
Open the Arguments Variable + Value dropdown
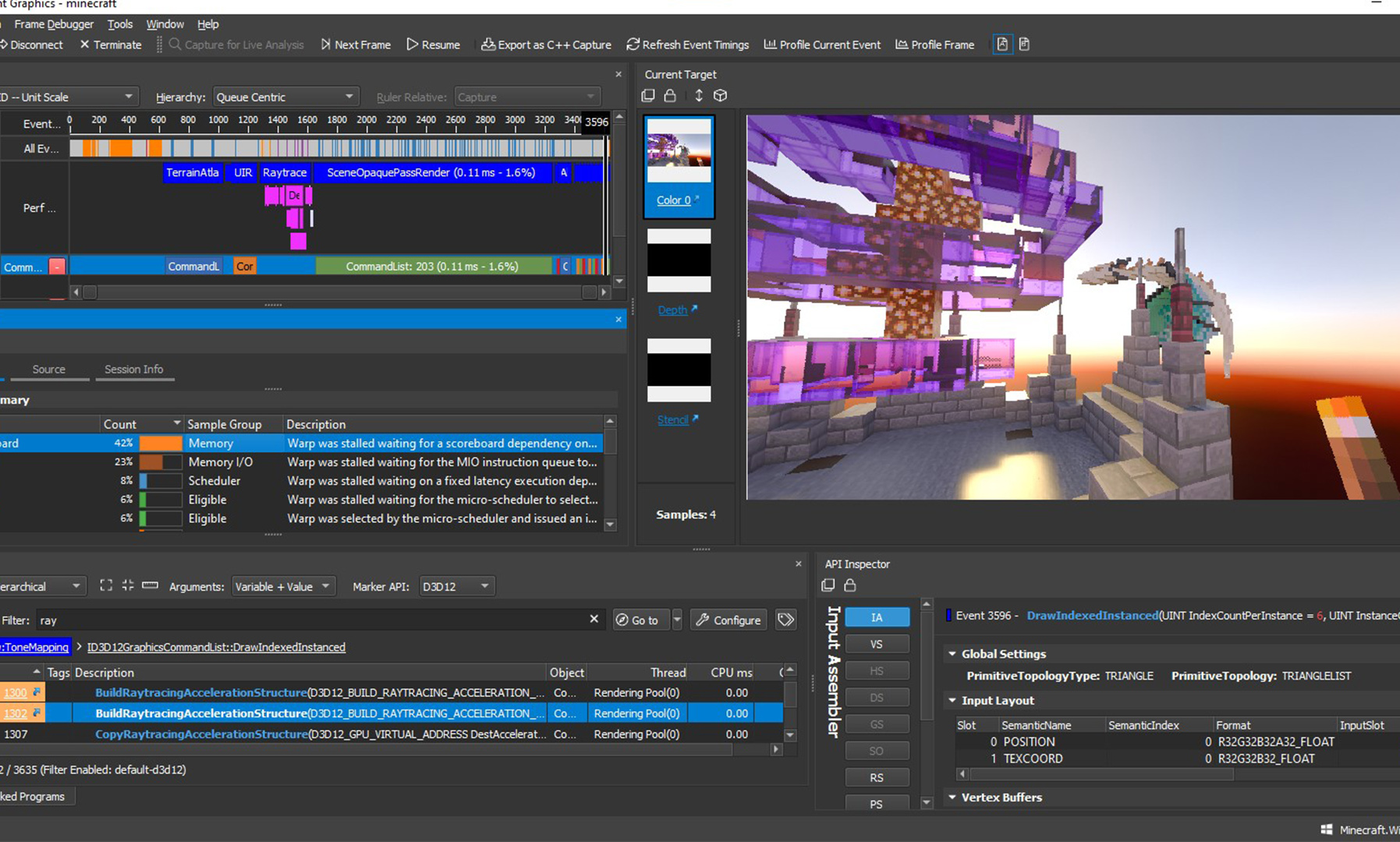coord(283,586)
